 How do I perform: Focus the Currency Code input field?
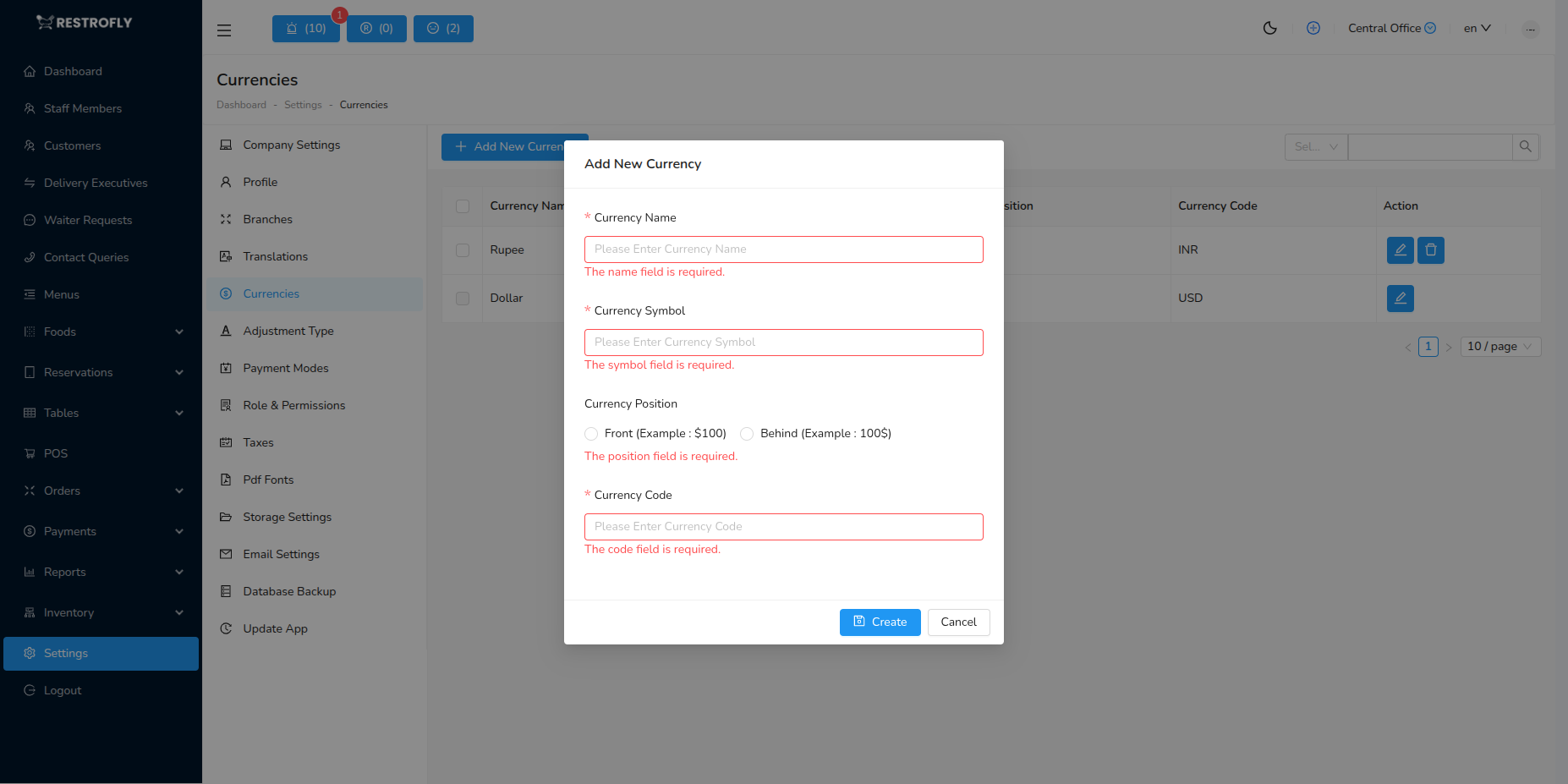(783, 526)
